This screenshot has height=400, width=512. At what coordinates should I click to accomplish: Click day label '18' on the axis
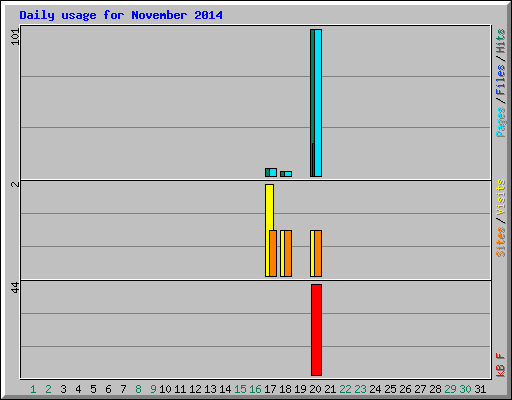pyautogui.click(x=285, y=389)
